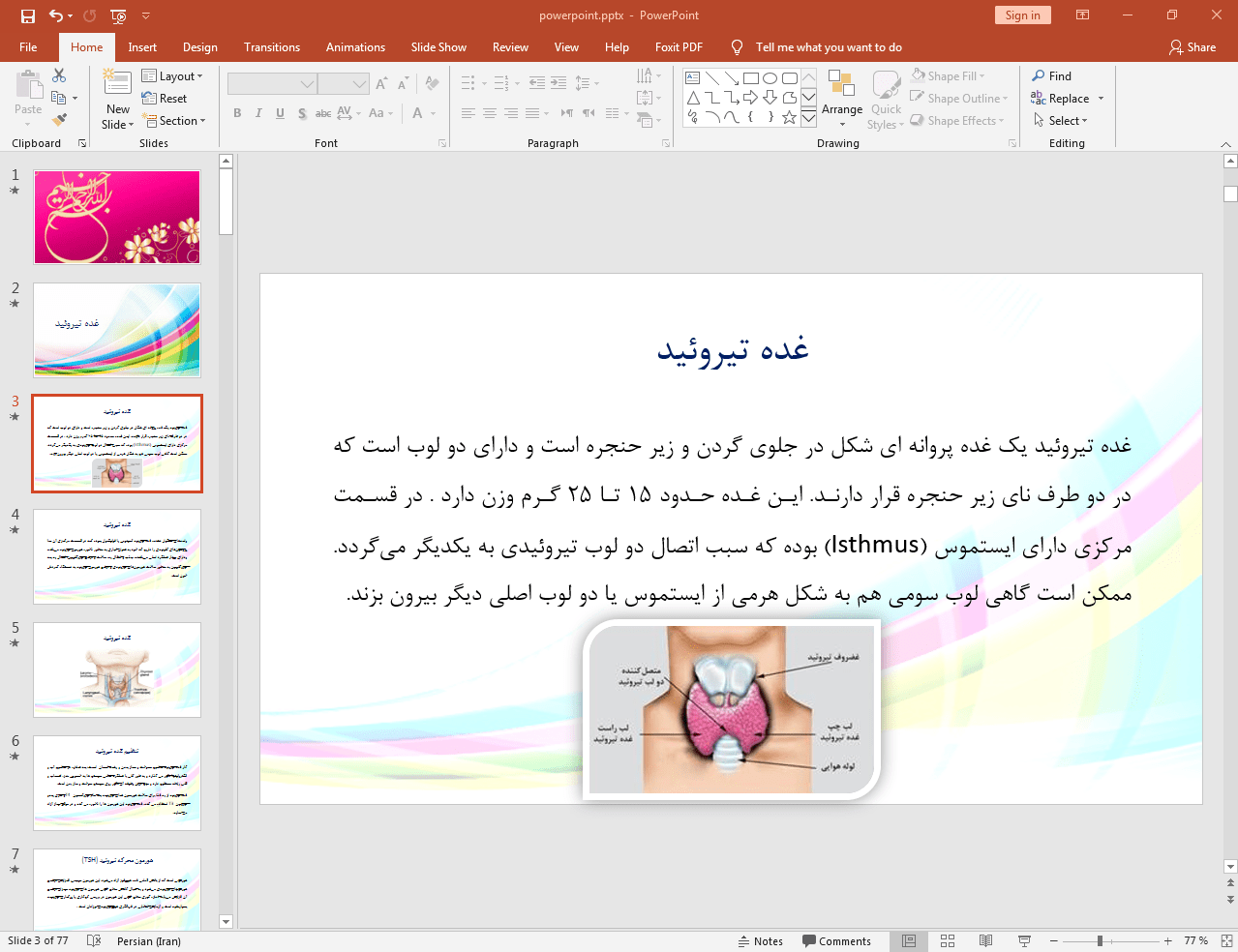1238x952 pixels.
Task: Increase font size with the large A
Action: click(381, 84)
